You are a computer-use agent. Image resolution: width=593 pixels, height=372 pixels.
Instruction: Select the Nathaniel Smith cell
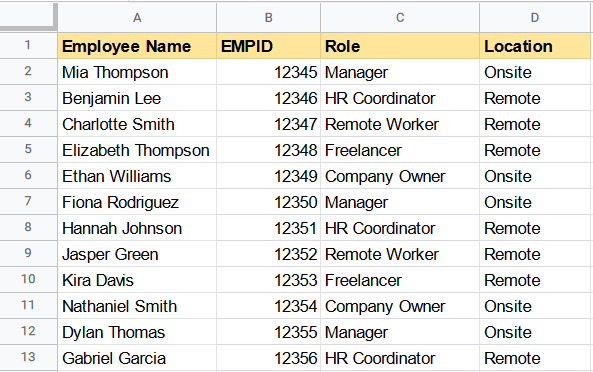pyautogui.click(x=137, y=306)
